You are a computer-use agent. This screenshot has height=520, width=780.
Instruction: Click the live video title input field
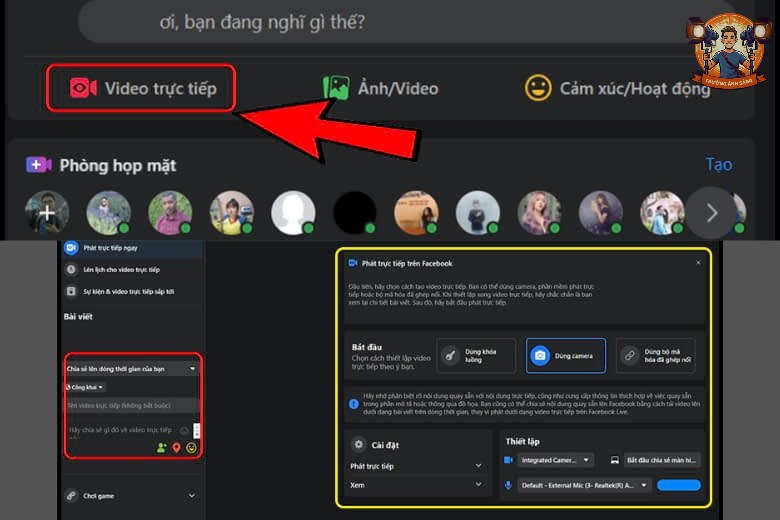click(132, 406)
